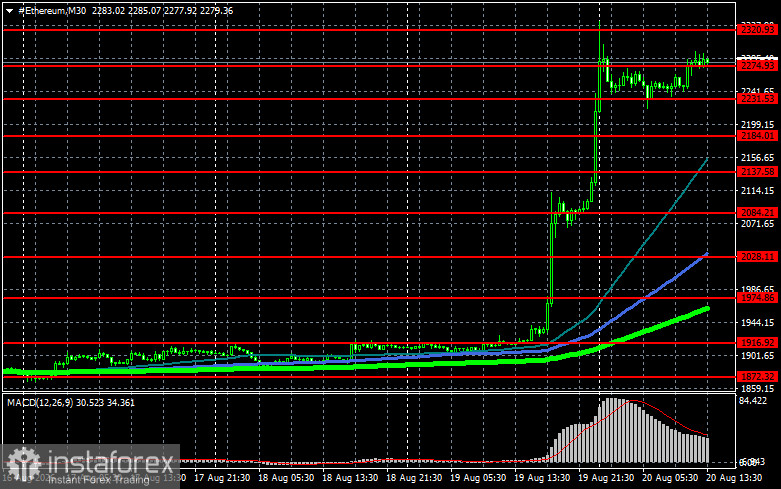Viewport: 781px width, 489px height.
Task: Open the chart menu triangle beside #Ethereum
Action: point(9,10)
